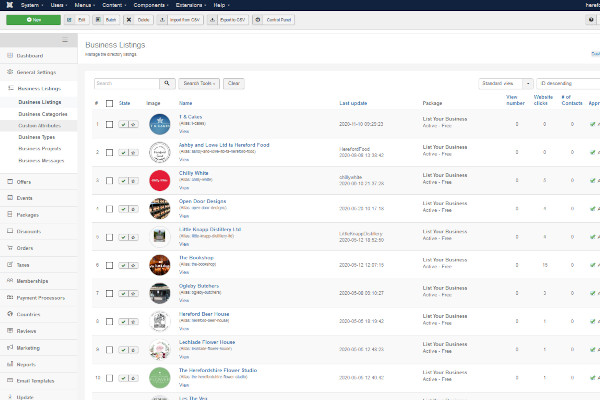Open the Open Door Designs listing link
The height and width of the screenshot is (400, 600).
click(201, 201)
